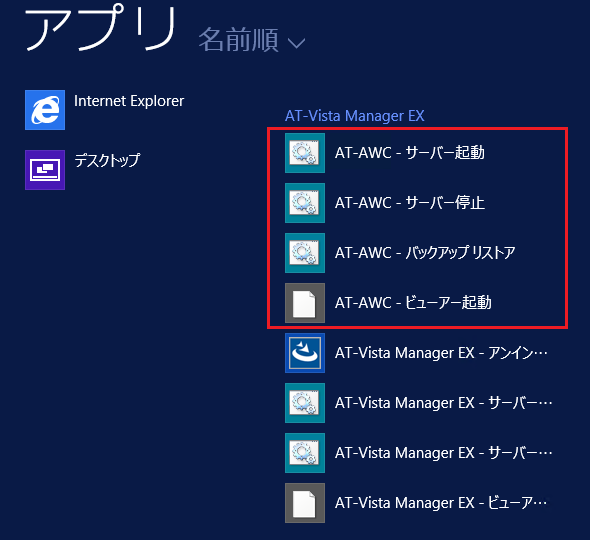
Task: Select AT-Vista Manager EX - ビューア… label
Action: click(441, 503)
